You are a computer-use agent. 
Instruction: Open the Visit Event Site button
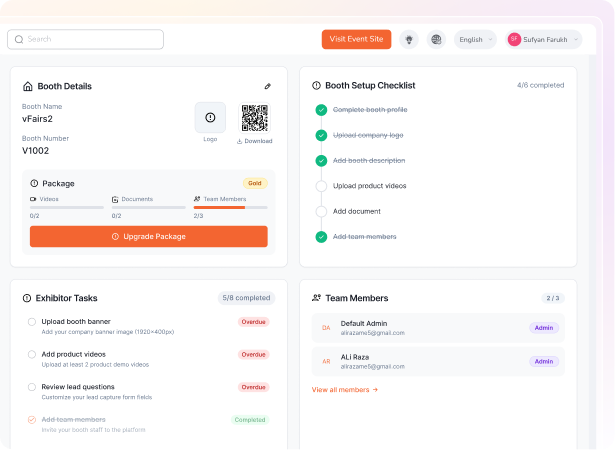click(356, 39)
